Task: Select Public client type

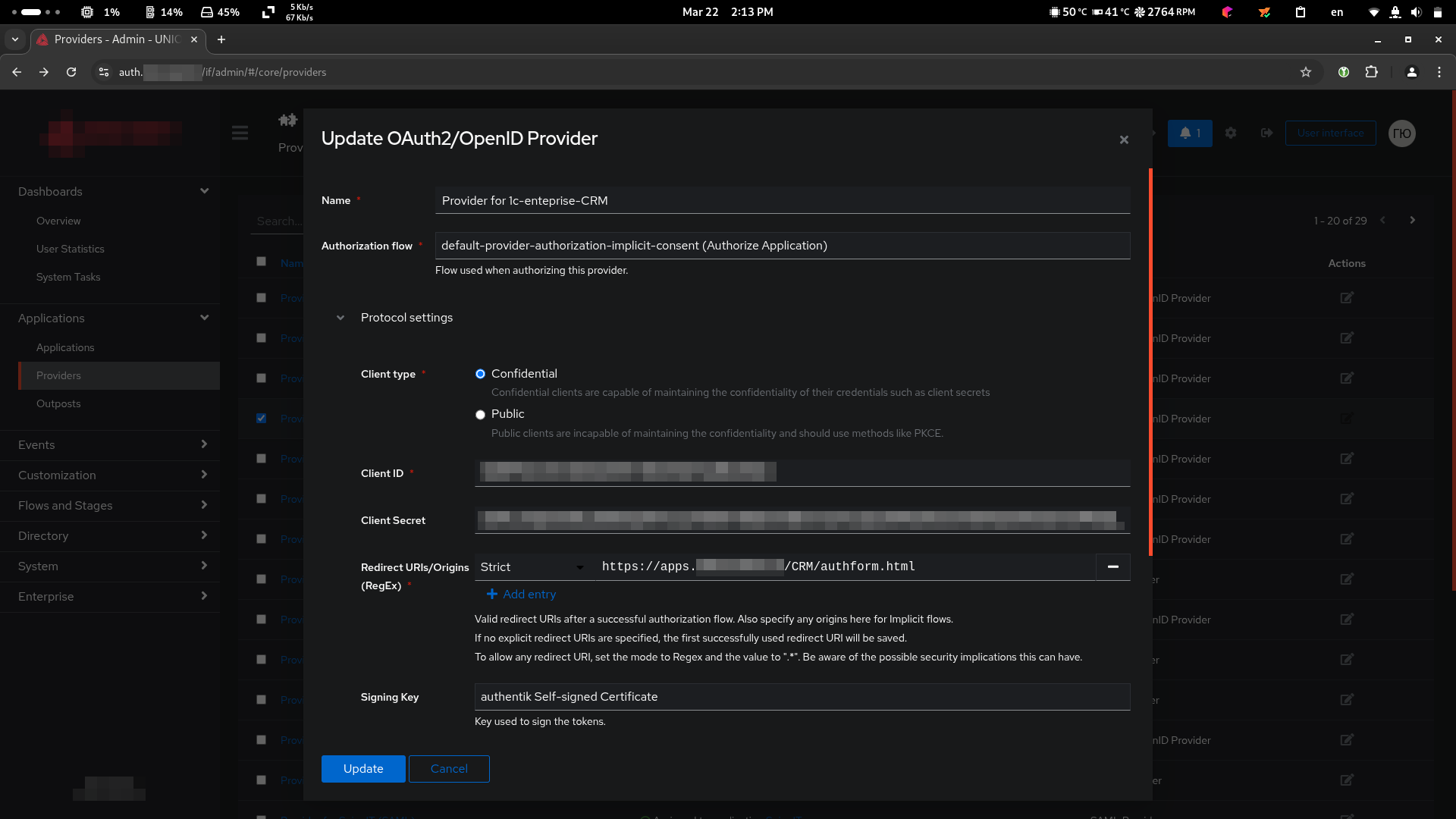Action: 480,415
